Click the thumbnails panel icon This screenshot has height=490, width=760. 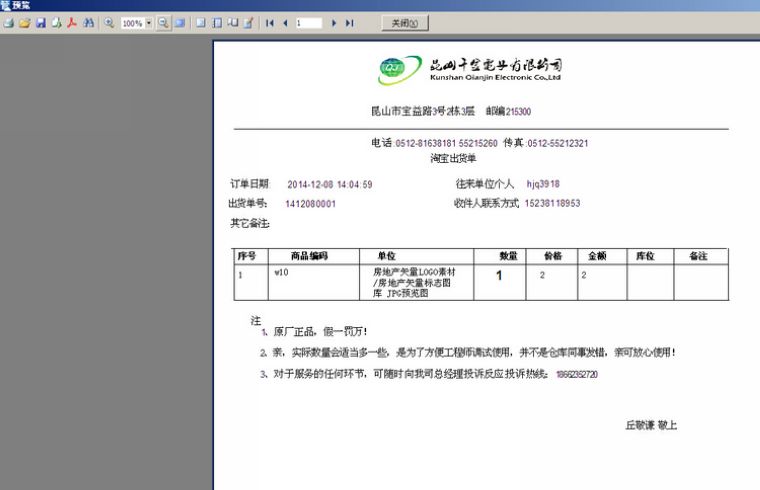pyautogui.click(x=217, y=23)
